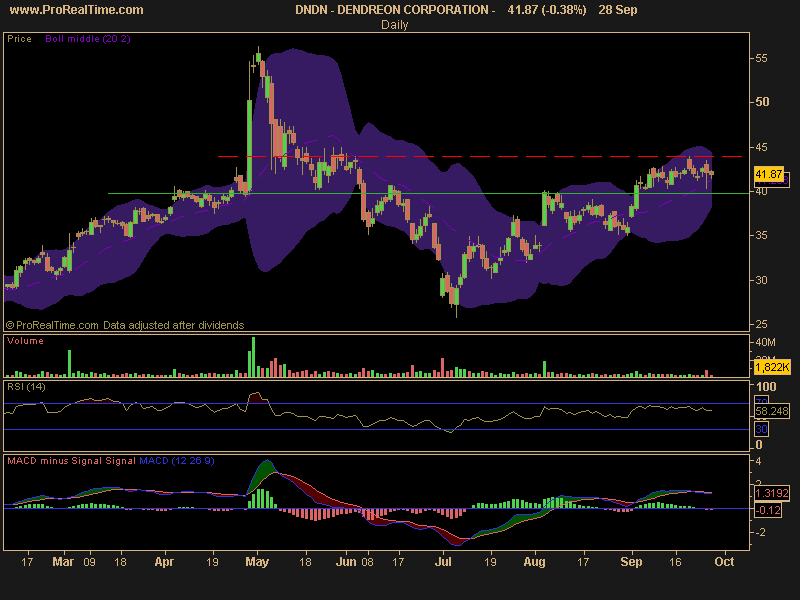Click the 50 price axis label
Image resolution: width=800 pixels, height=600 pixels.
point(762,102)
